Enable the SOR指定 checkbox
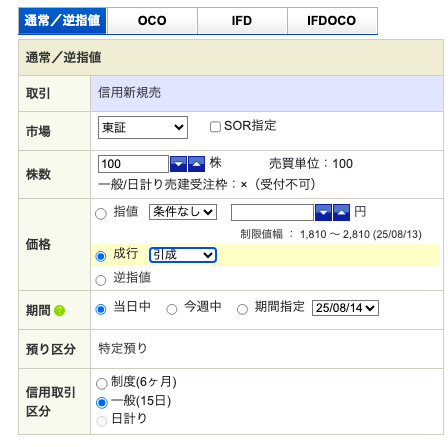Screen dimensions: 448x447 point(215,127)
